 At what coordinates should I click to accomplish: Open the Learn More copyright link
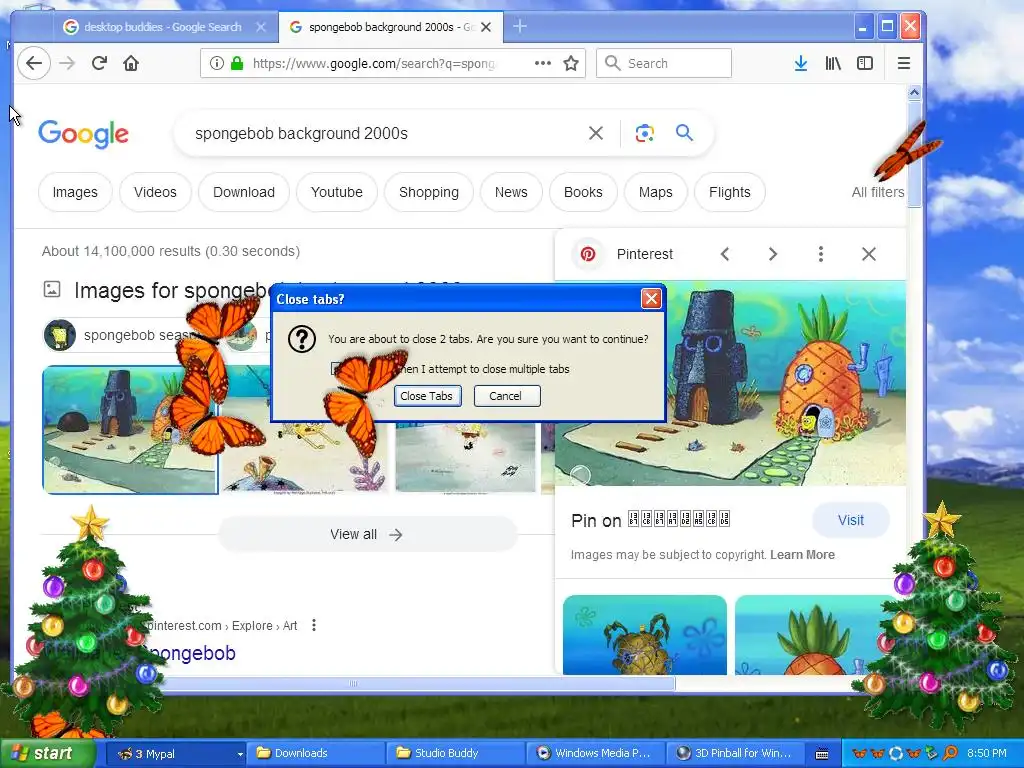click(x=802, y=554)
